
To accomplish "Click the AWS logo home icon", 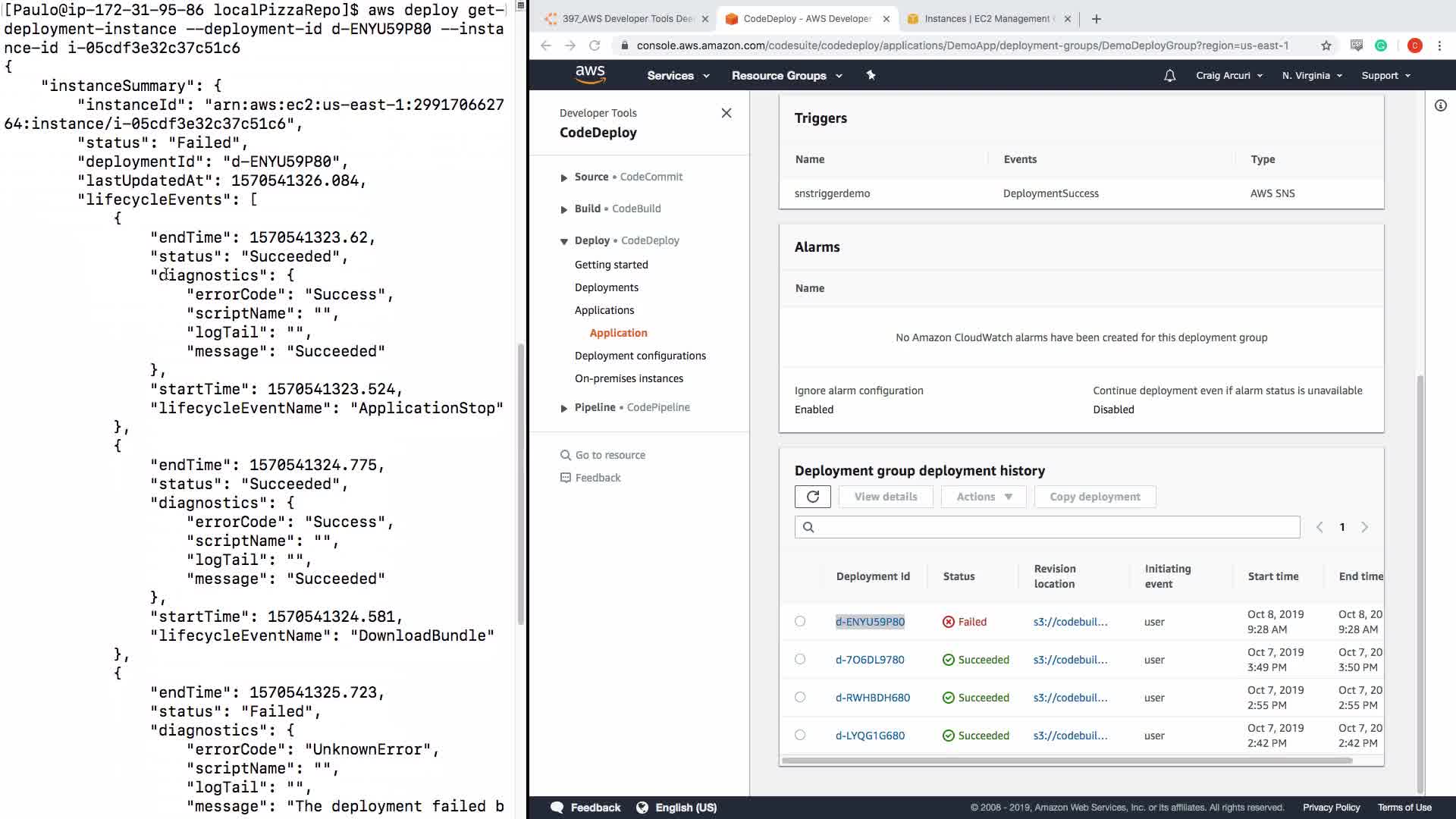I will [590, 74].
